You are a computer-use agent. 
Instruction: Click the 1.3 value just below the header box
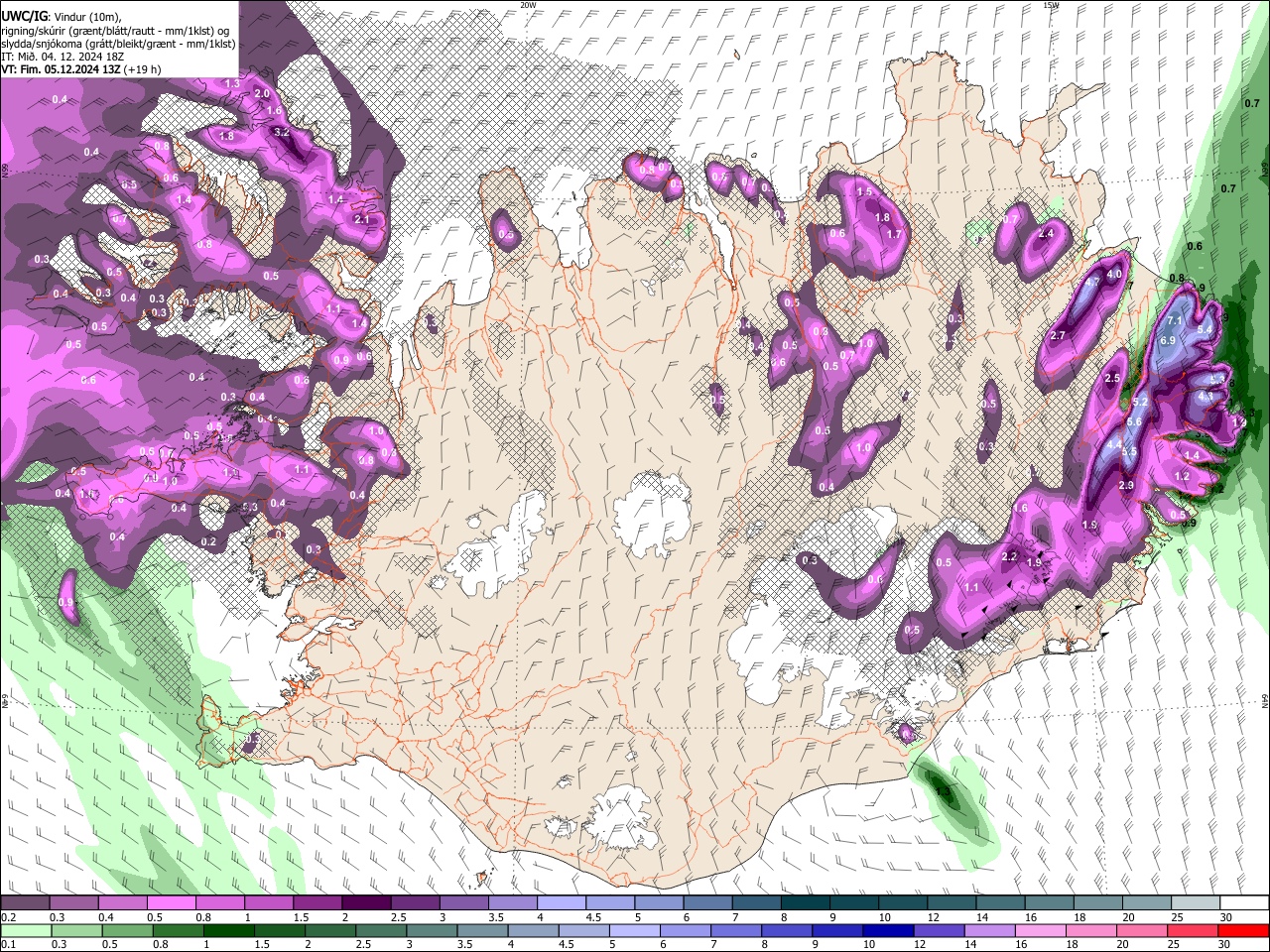232,83
